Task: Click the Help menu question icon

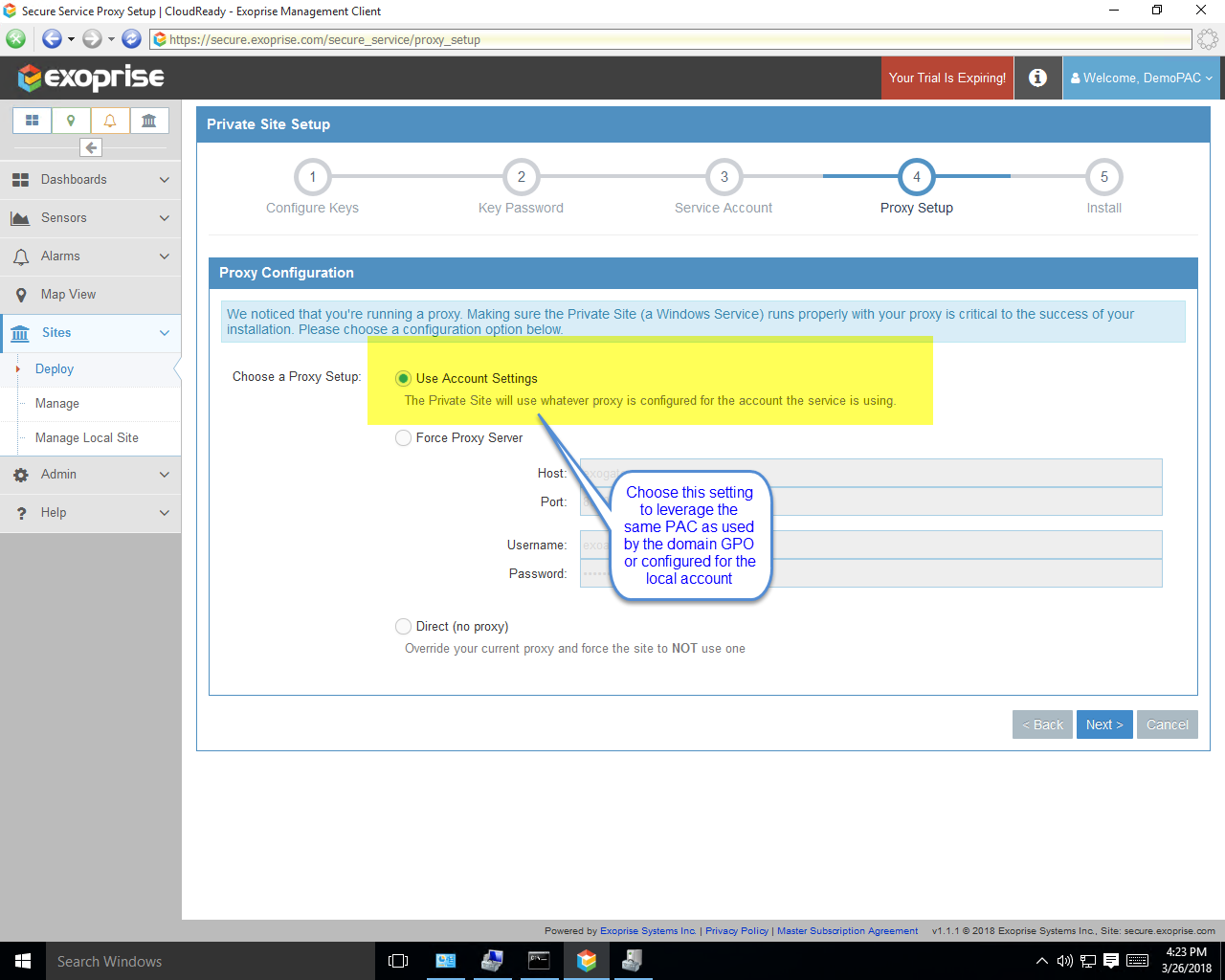Action: 21,514
